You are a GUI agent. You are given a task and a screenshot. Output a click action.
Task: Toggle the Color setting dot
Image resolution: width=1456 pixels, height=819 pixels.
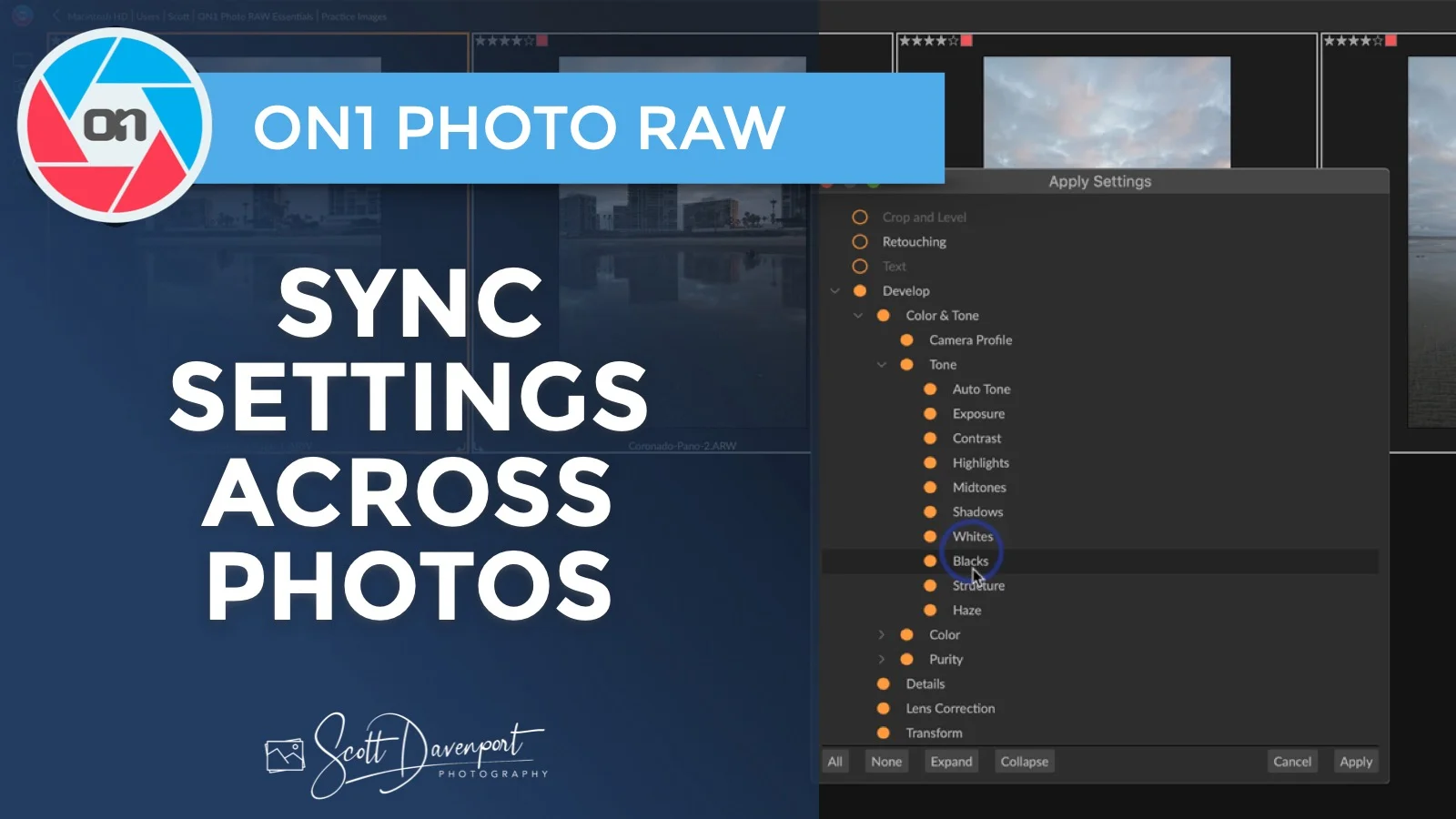pos(906,635)
